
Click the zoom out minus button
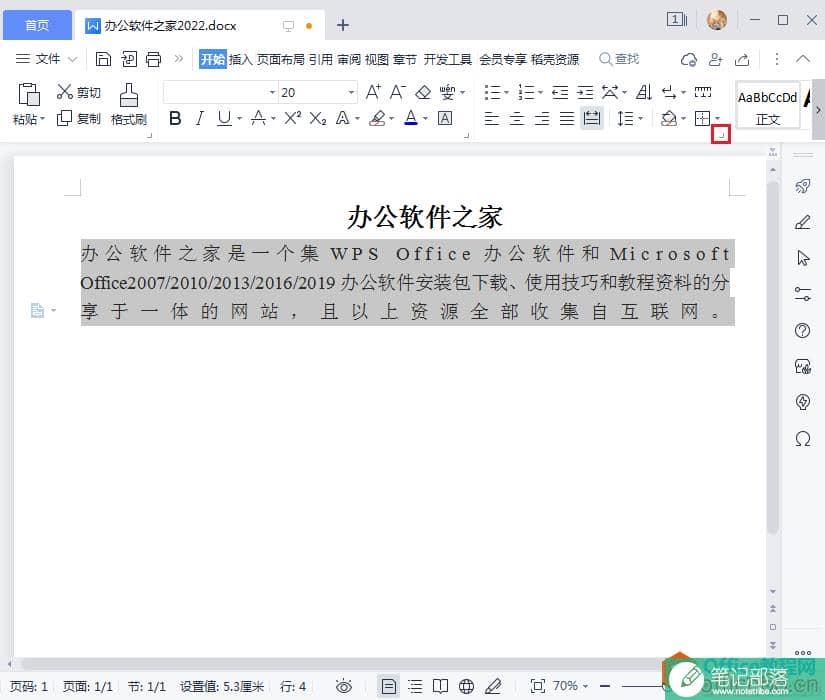(605, 686)
